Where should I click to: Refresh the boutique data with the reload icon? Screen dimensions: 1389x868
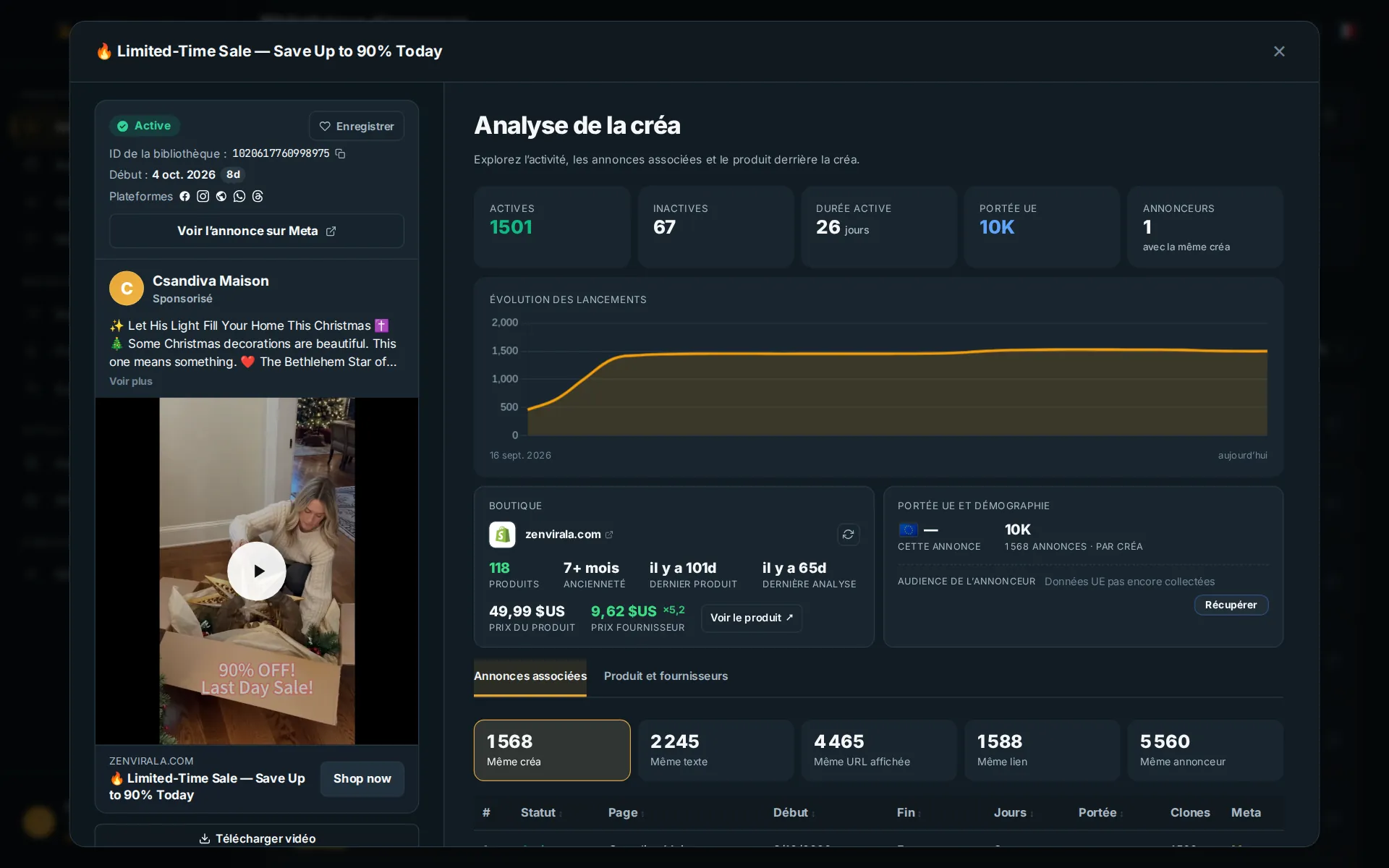click(x=848, y=535)
